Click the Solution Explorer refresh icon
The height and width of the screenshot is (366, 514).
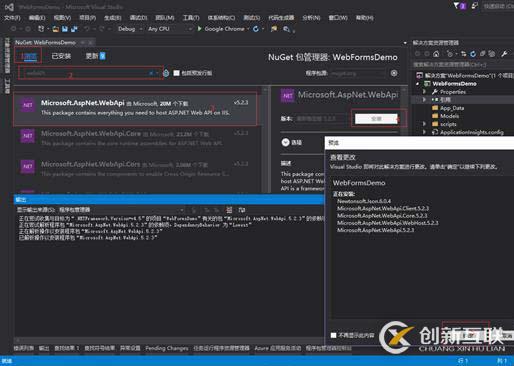[x=473, y=54]
